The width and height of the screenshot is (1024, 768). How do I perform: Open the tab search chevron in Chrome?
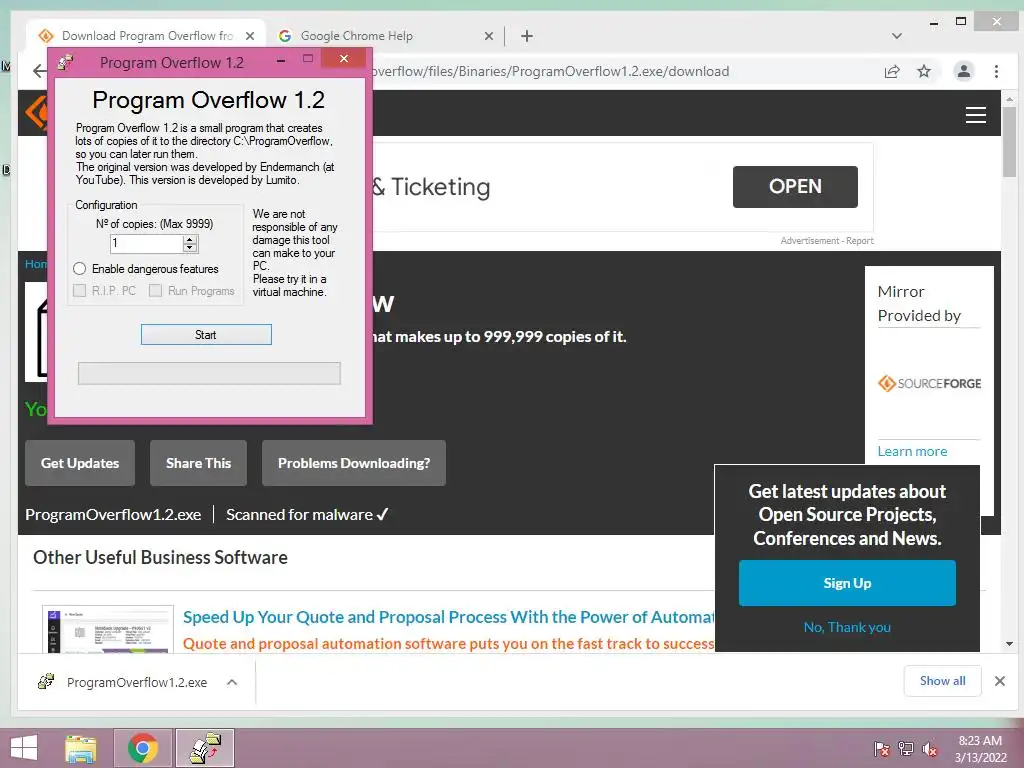[897, 36]
